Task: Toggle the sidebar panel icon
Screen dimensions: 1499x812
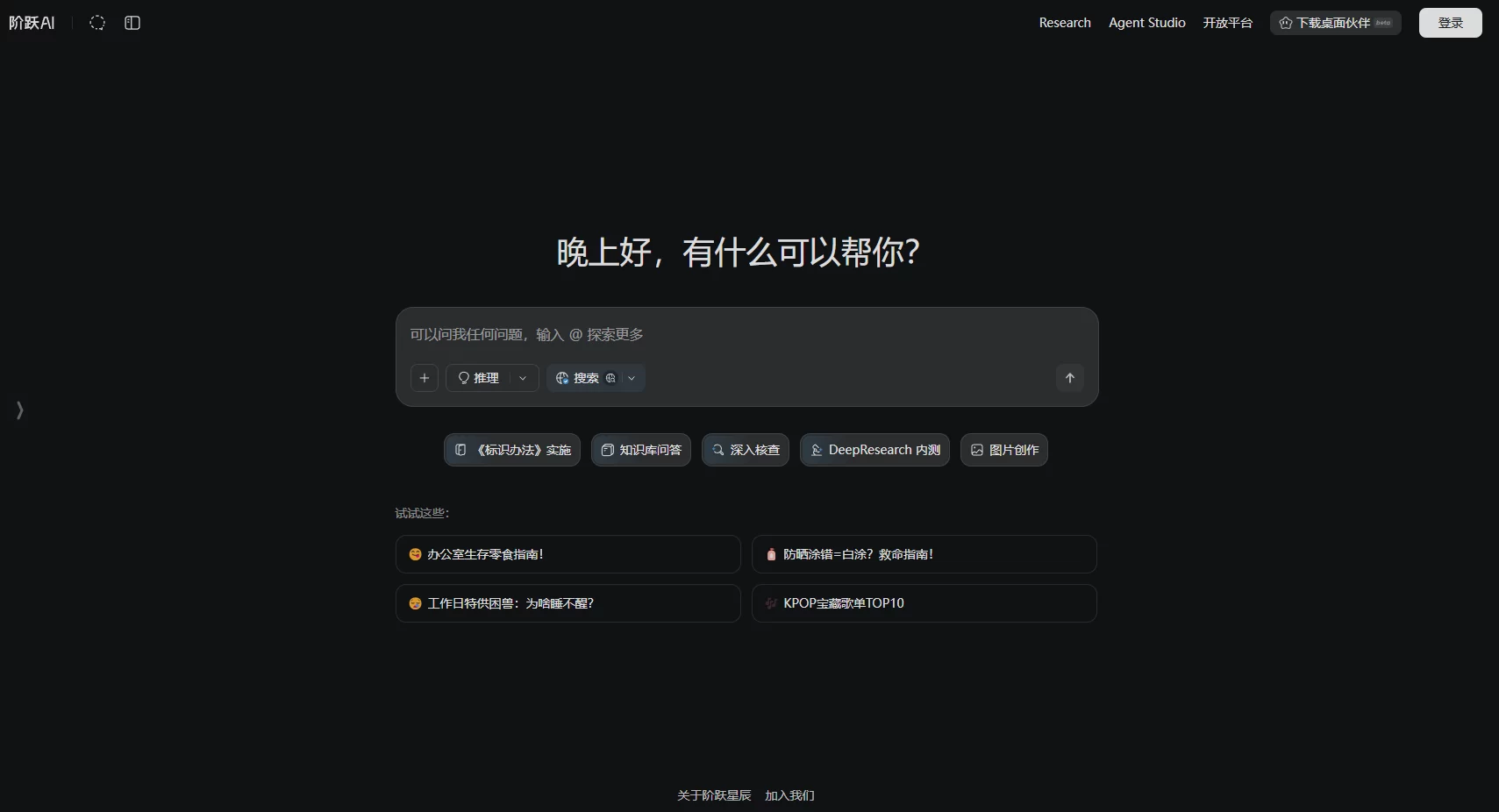Action: 132,23
